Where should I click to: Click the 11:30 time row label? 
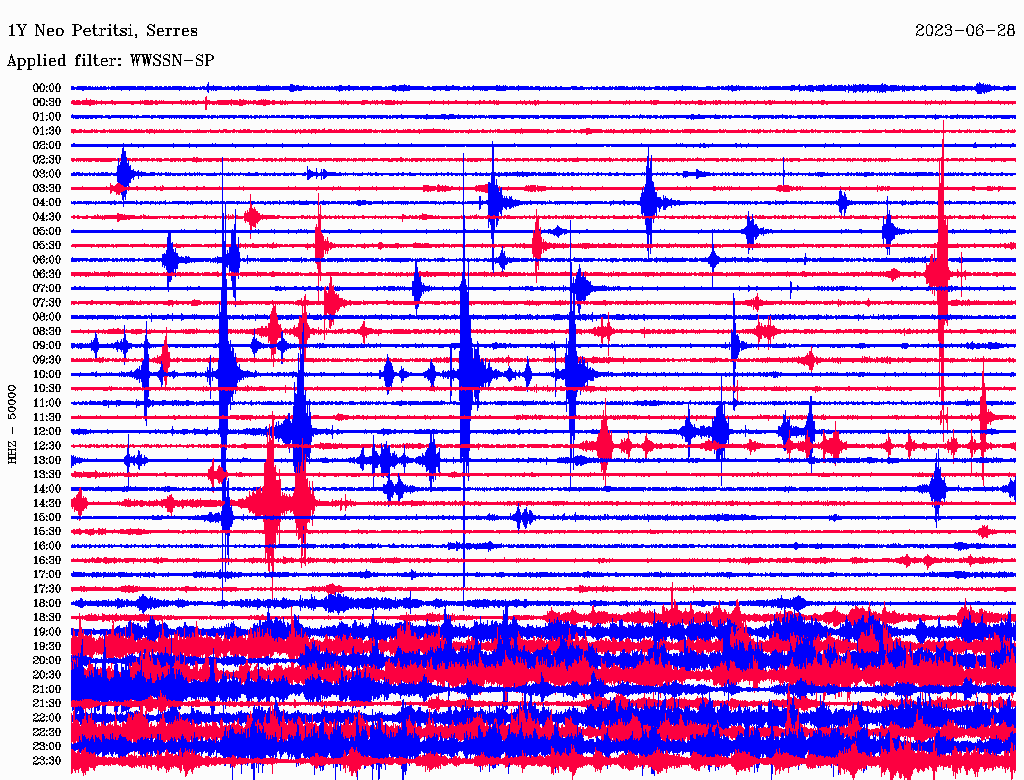coord(47,417)
